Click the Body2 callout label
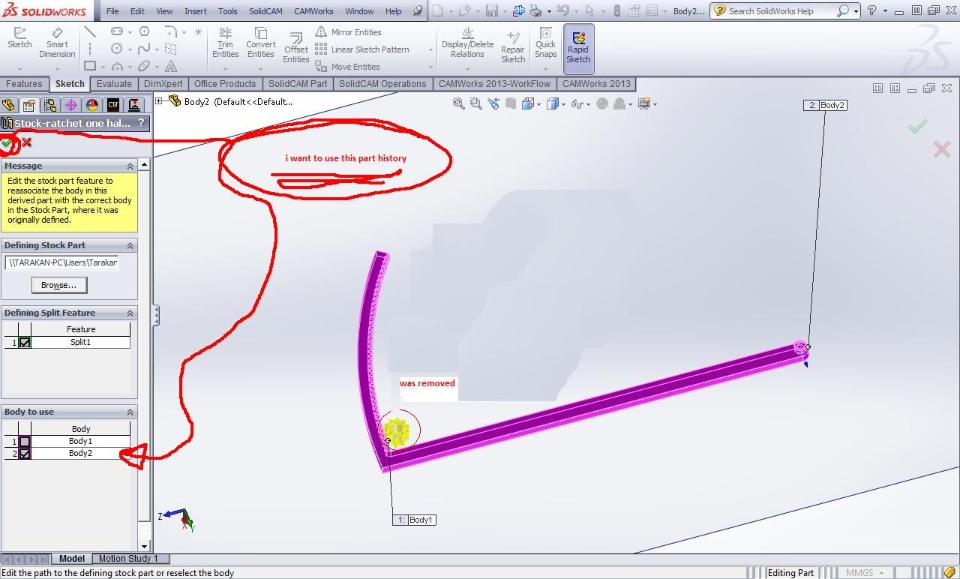 [825, 105]
